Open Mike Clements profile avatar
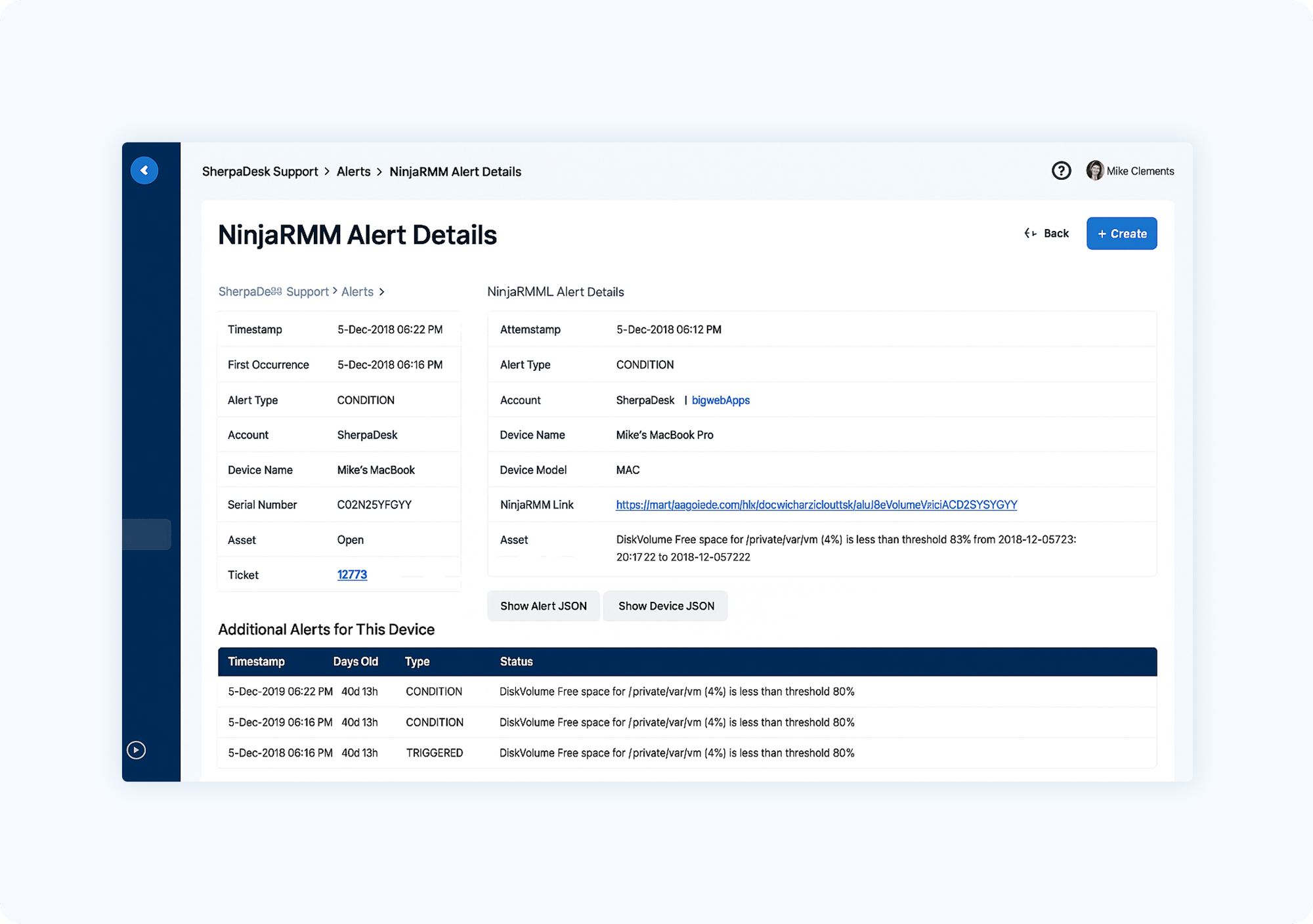Viewport: 1313px width, 924px height. 1094,171
